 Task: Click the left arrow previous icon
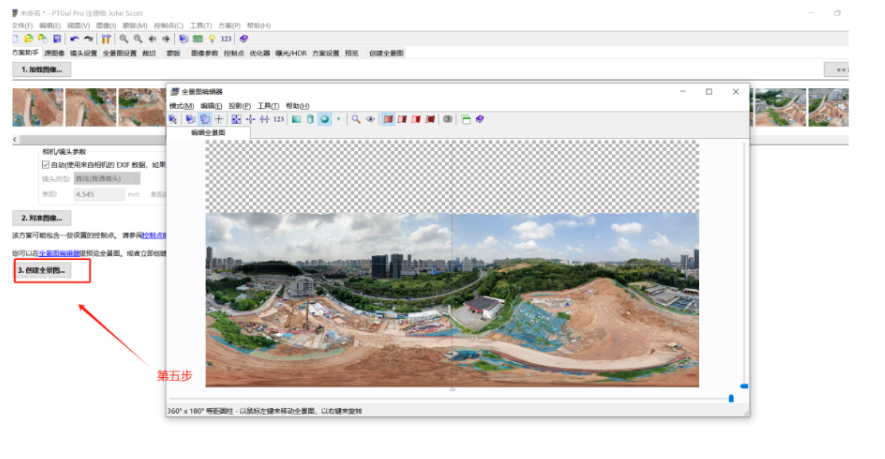click(x=152, y=38)
